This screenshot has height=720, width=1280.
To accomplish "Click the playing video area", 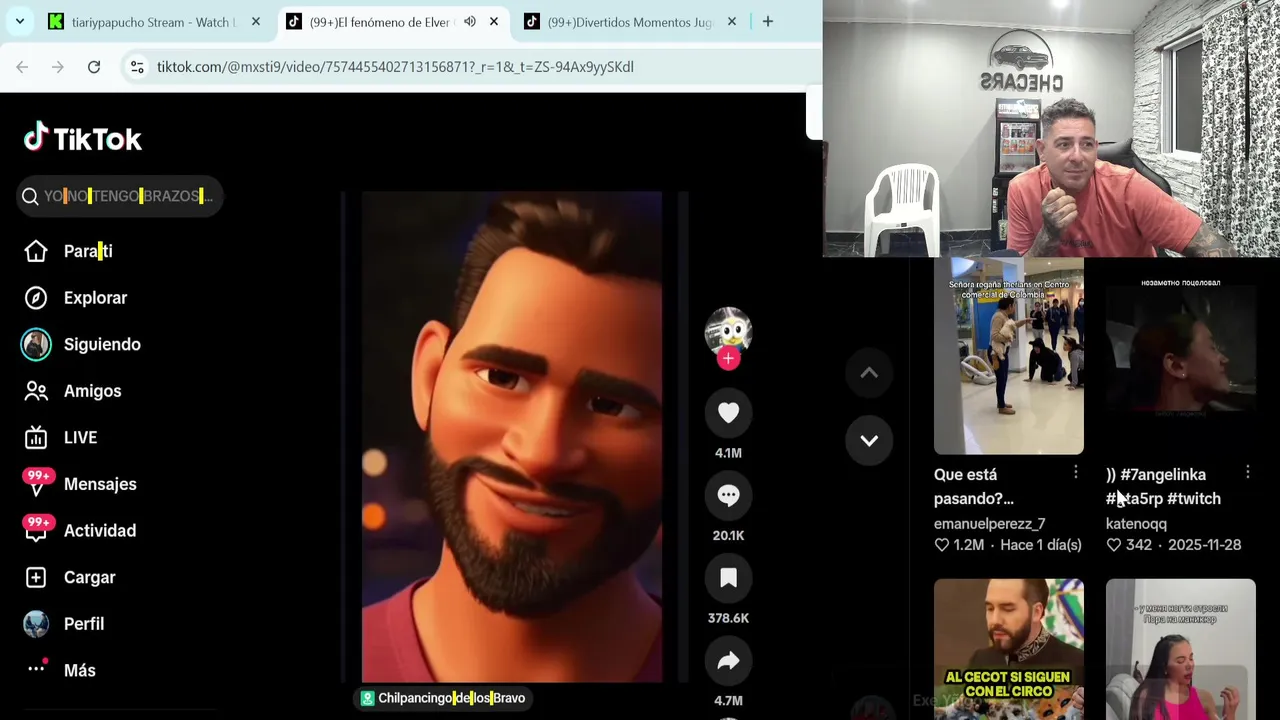I will [x=511, y=436].
